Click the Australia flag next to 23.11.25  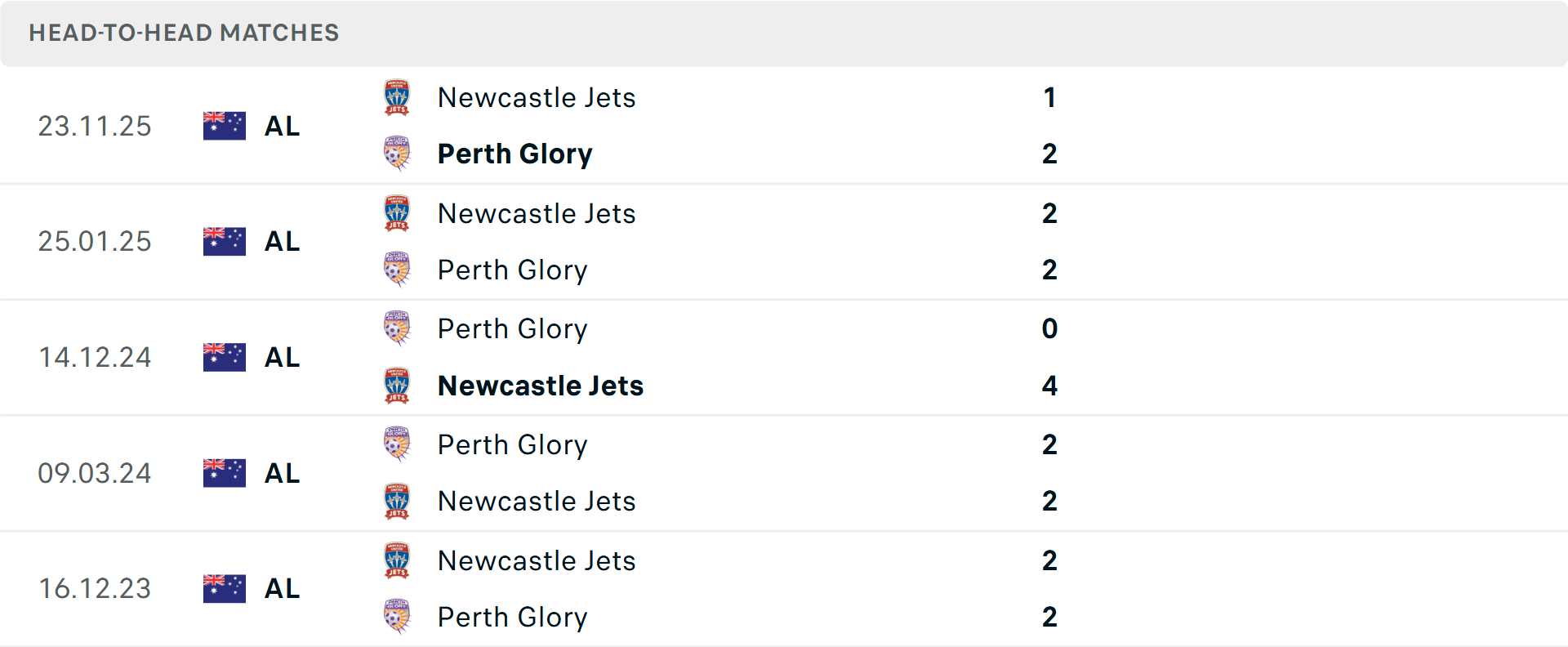[x=224, y=125]
